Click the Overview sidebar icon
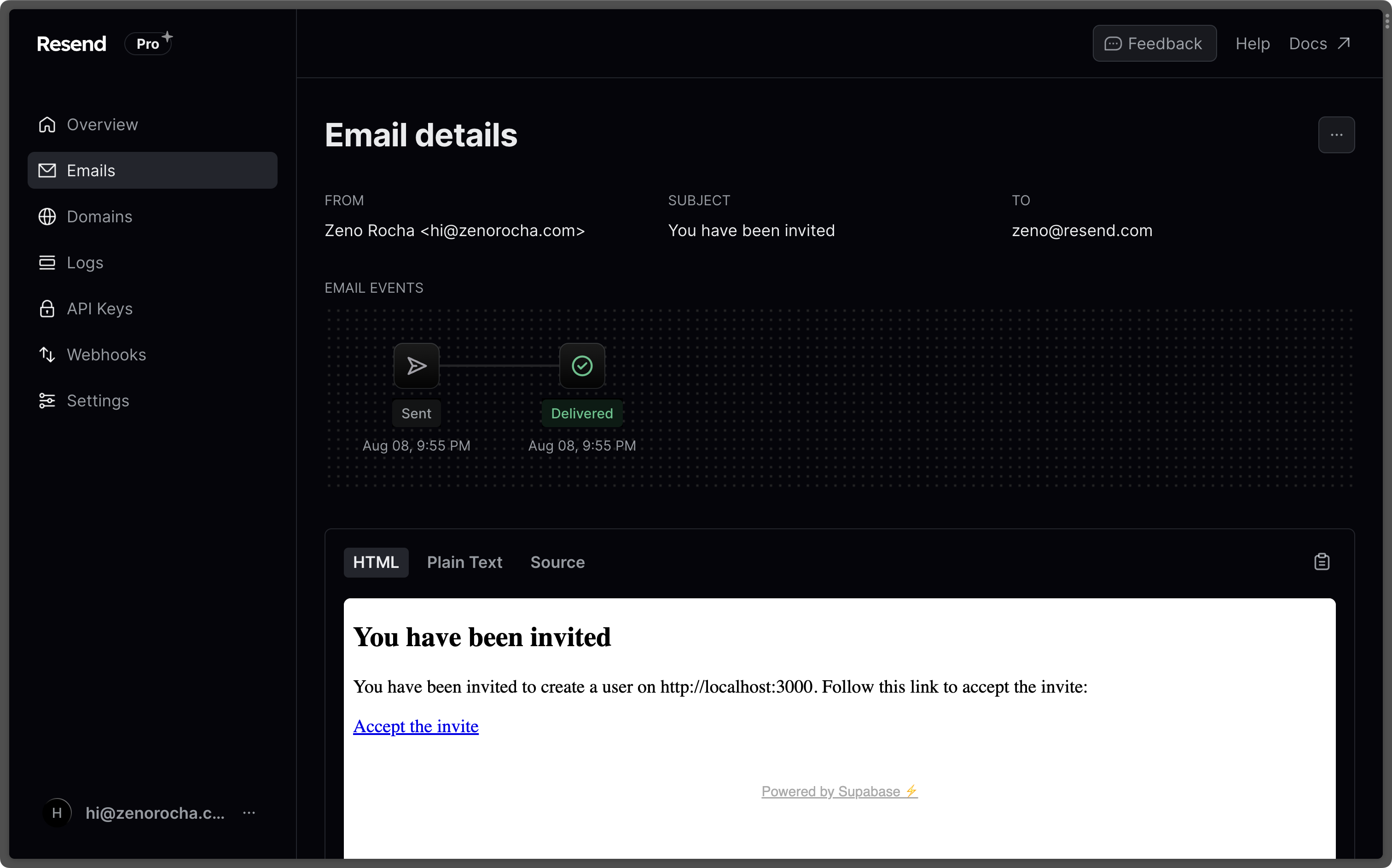1392x868 pixels. pyautogui.click(x=48, y=124)
